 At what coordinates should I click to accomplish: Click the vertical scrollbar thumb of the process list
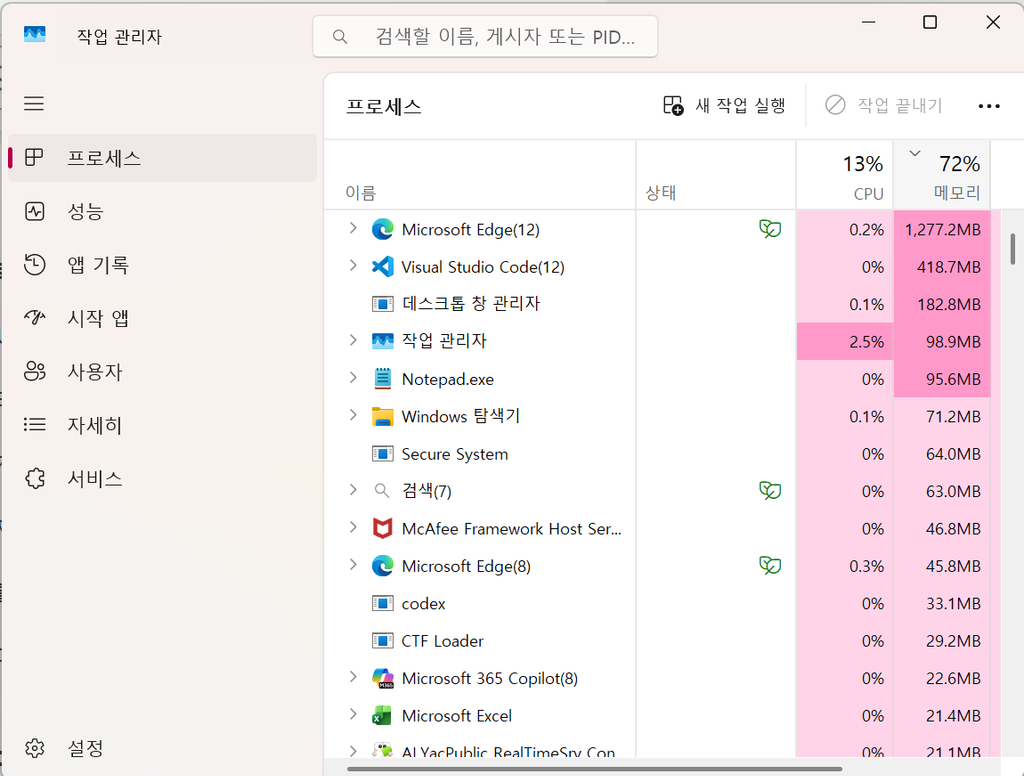point(1013,249)
